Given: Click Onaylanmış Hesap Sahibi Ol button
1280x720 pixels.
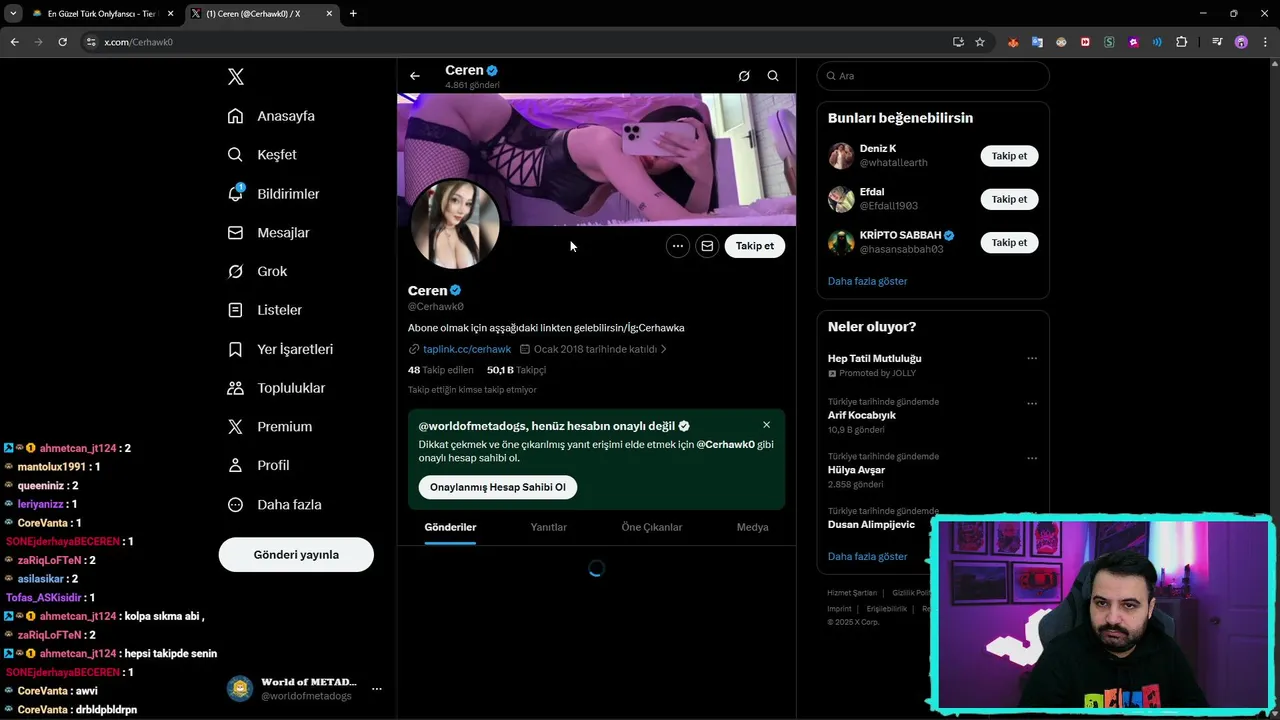Looking at the screenshot, I should [x=498, y=487].
